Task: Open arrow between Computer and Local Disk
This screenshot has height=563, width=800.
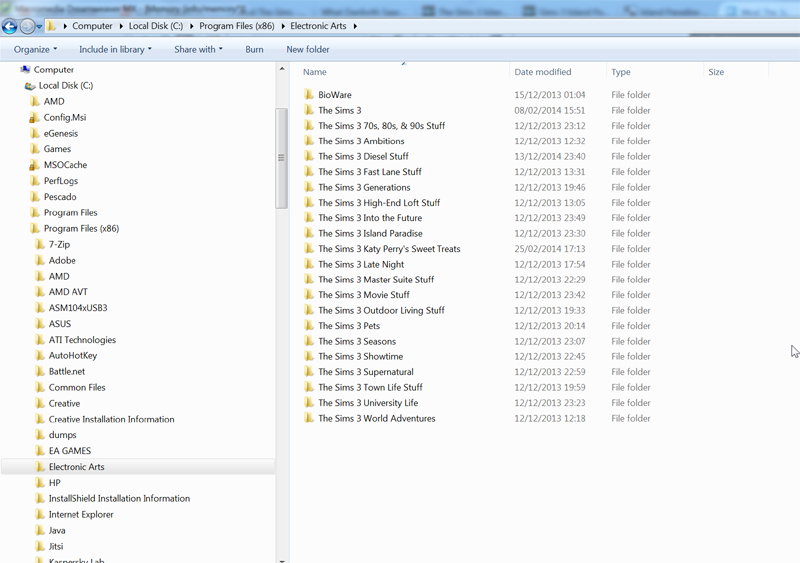Action: pyautogui.click(x=121, y=26)
